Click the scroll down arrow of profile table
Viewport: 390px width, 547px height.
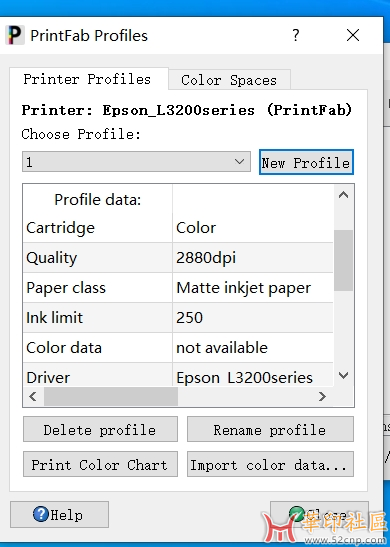[343, 375]
